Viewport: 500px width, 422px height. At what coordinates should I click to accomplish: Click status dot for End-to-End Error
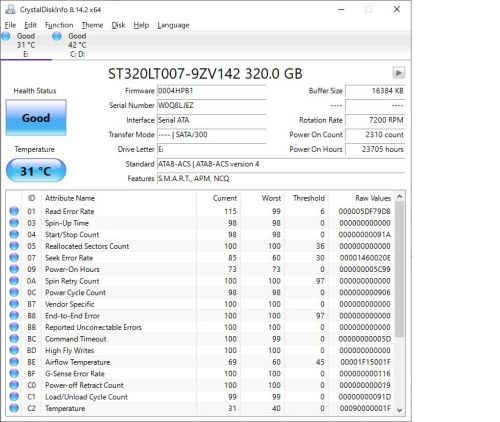point(14,315)
